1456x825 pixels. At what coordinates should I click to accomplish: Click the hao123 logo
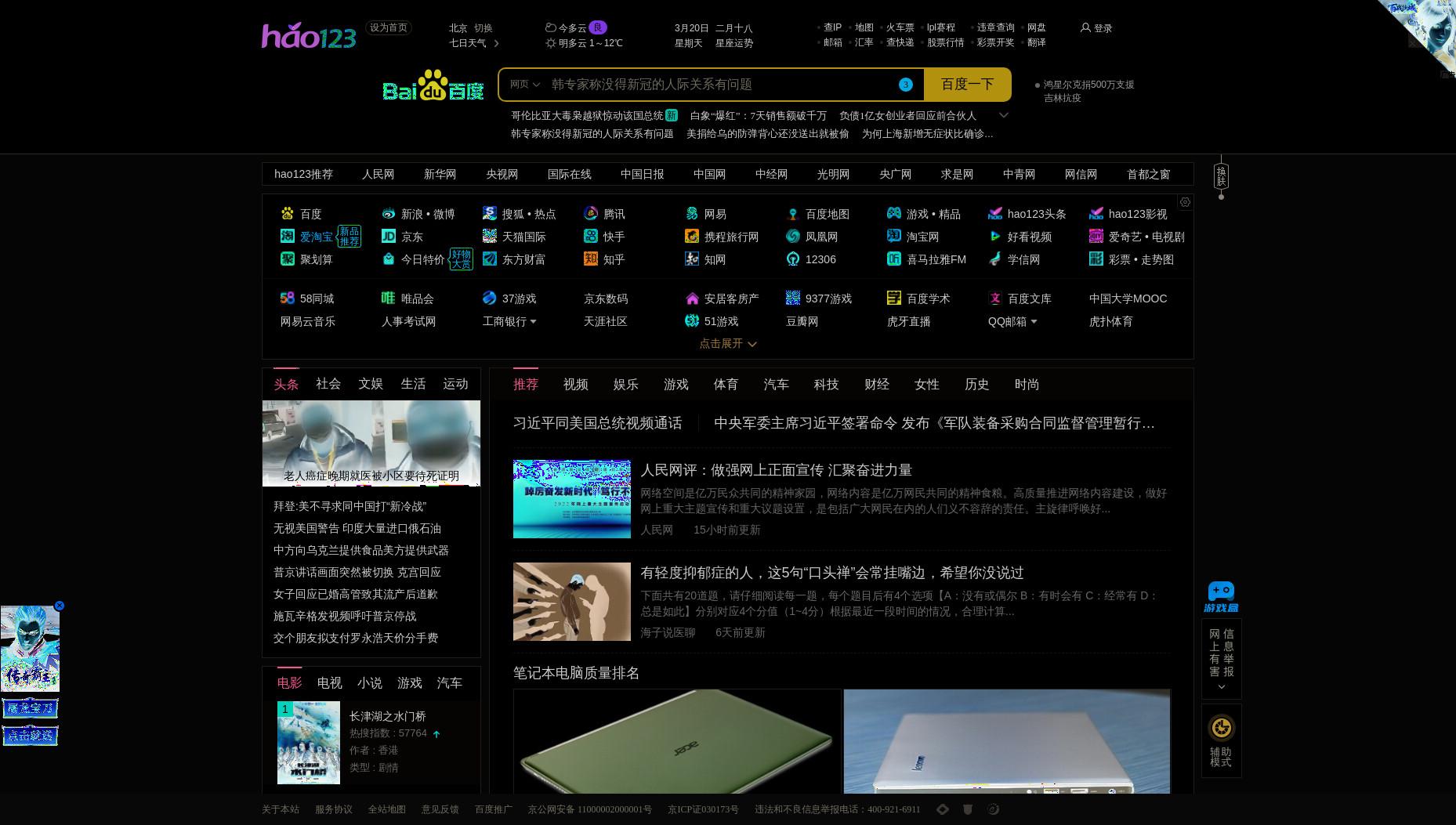click(309, 36)
